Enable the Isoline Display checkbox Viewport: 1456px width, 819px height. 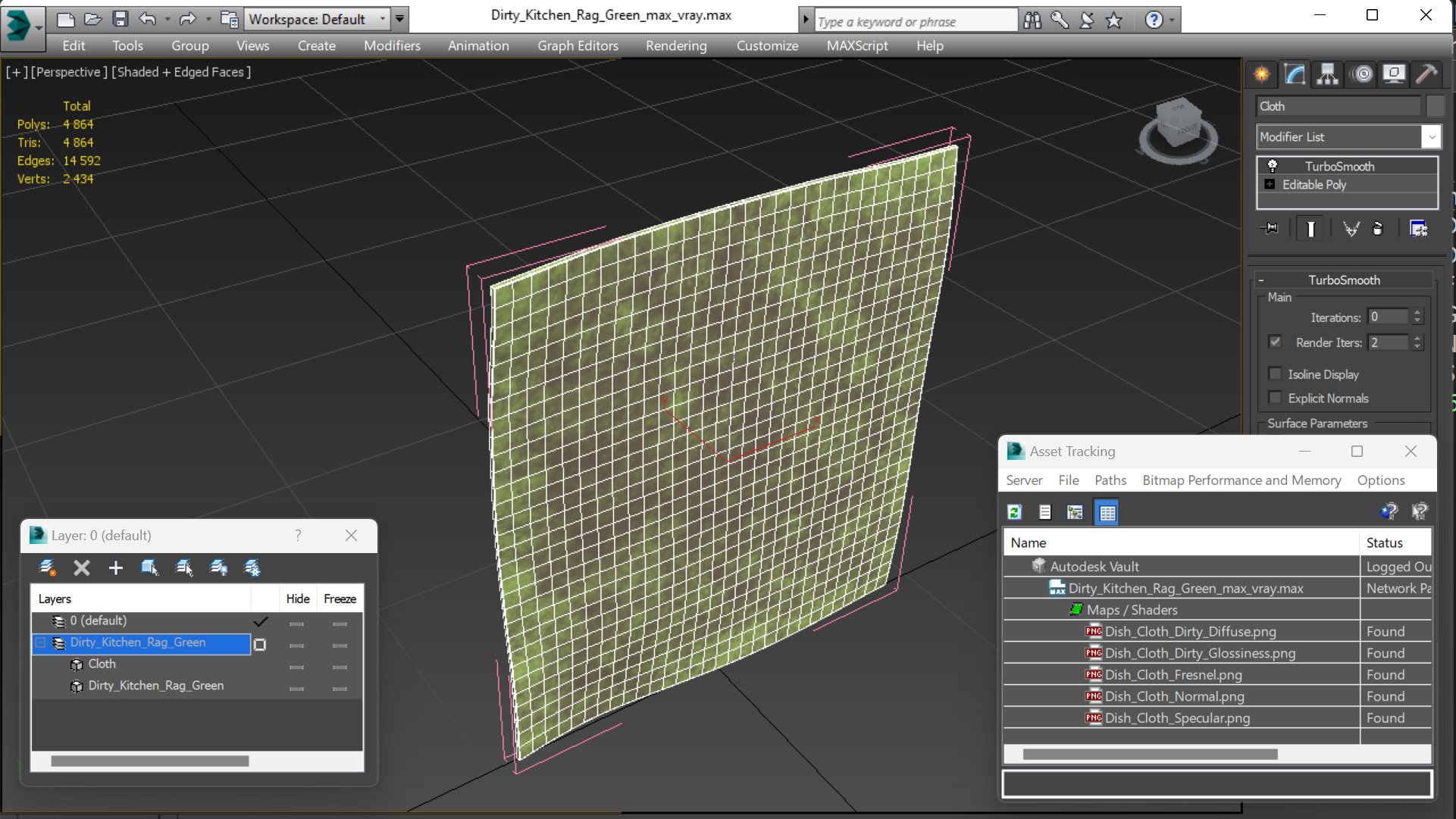tap(1275, 374)
